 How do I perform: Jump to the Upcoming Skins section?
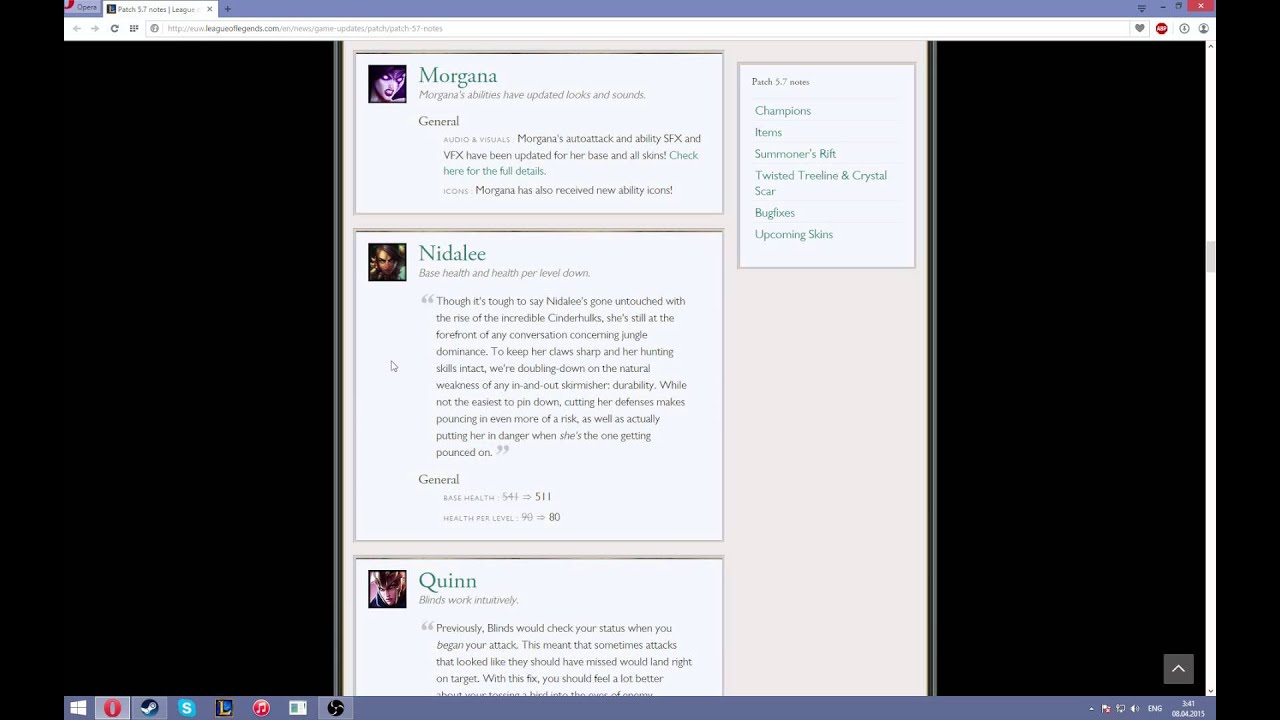point(794,234)
